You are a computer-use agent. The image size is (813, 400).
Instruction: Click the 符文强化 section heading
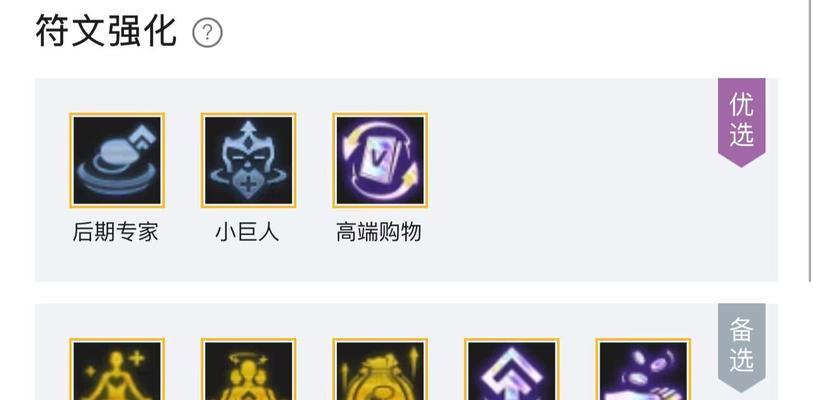tap(106, 32)
